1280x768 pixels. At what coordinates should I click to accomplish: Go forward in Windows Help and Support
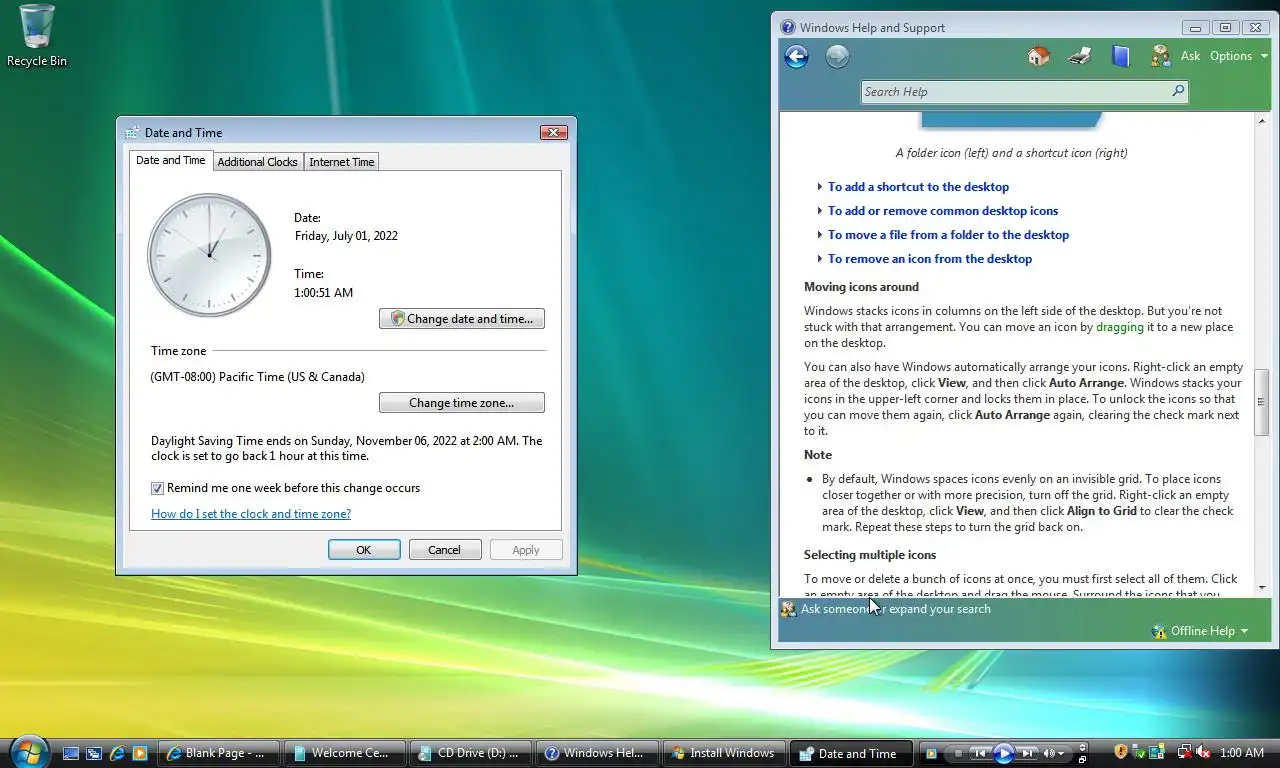pos(837,57)
